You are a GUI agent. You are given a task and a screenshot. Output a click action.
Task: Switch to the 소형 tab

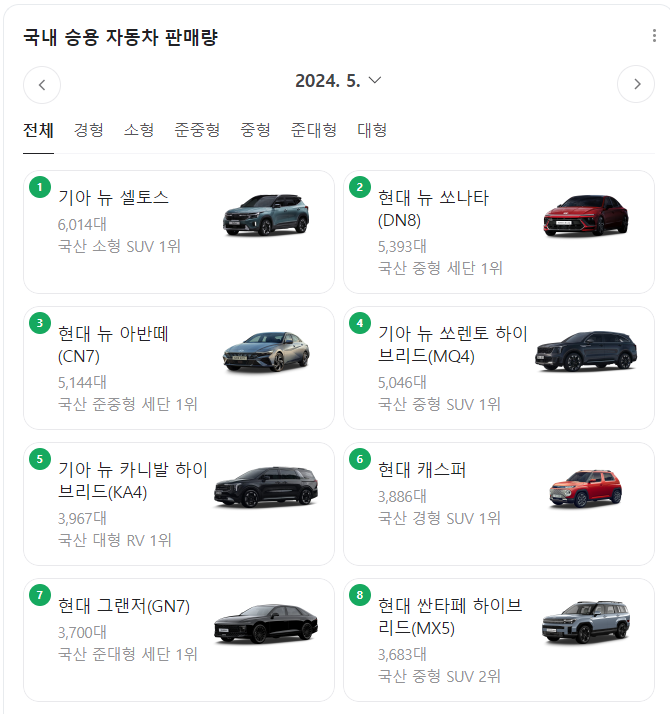pos(139,130)
